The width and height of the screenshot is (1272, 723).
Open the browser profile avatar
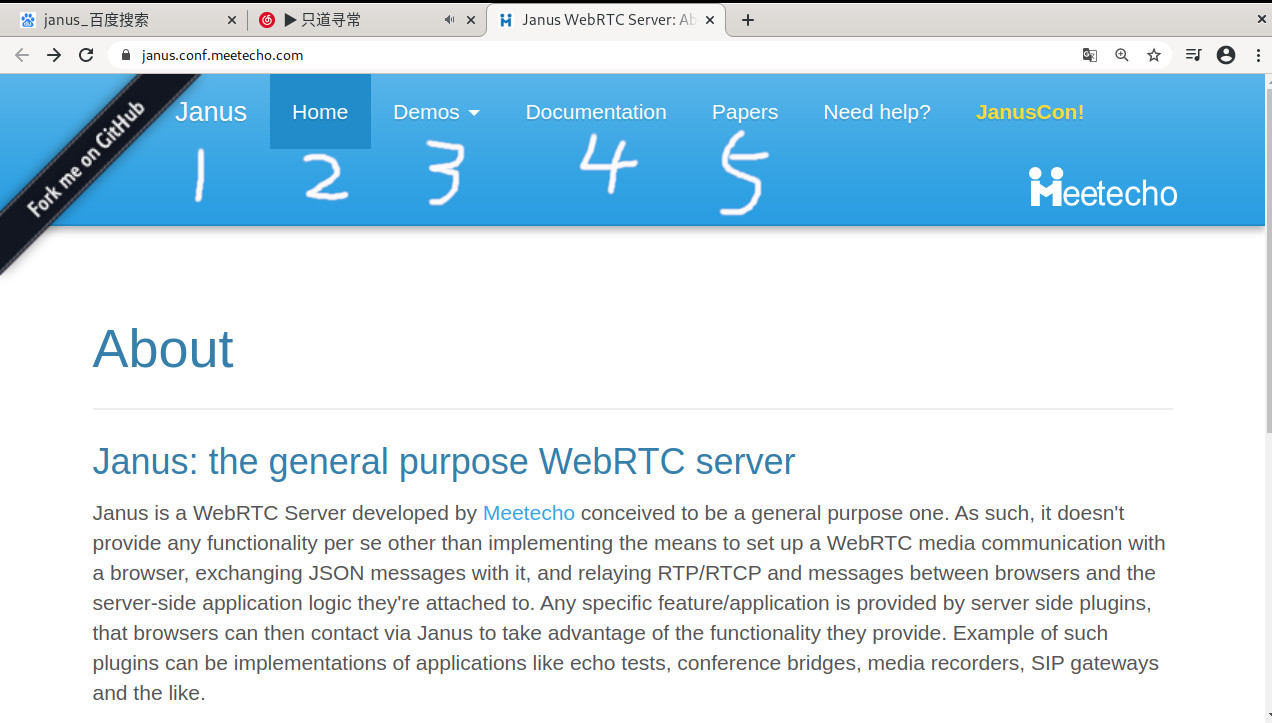(x=1226, y=55)
